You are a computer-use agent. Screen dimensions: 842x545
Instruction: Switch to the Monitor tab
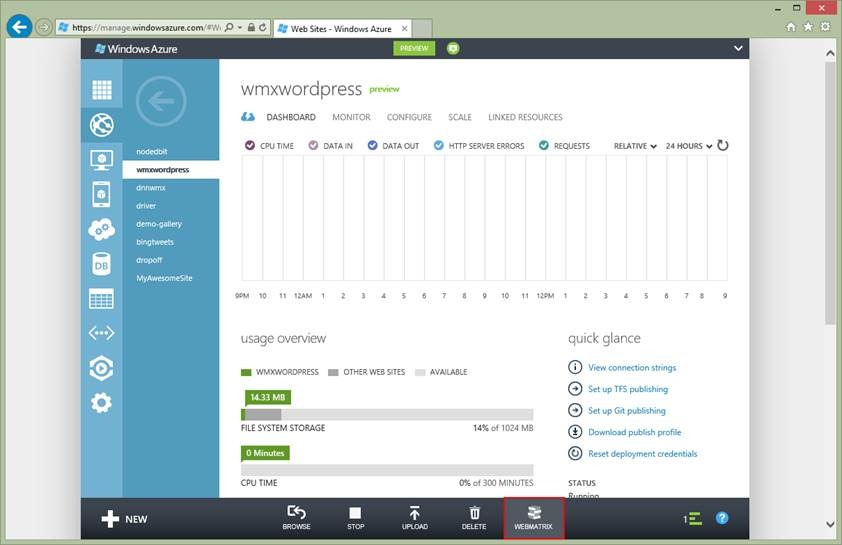(x=351, y=117)
